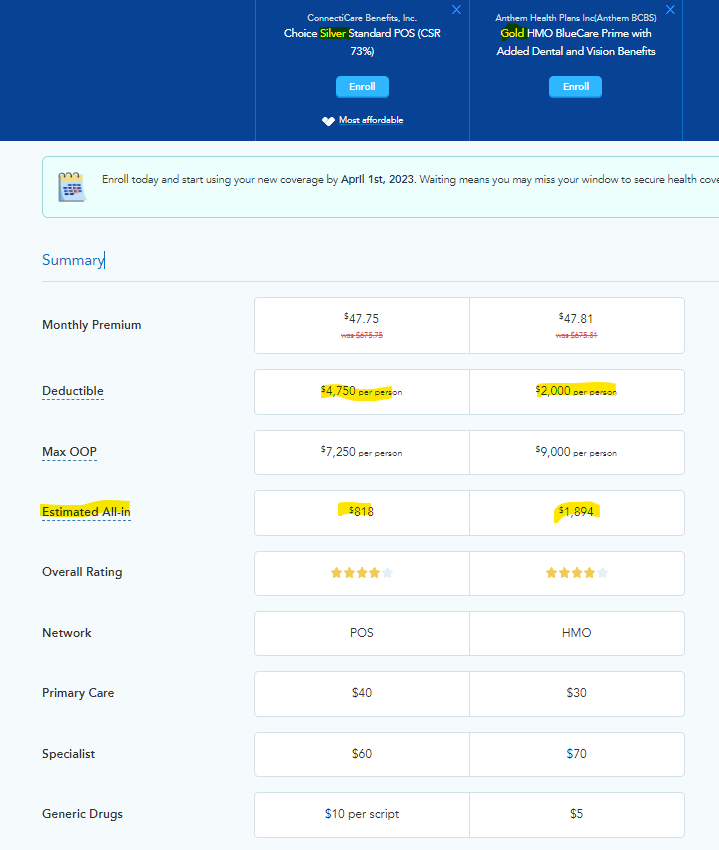Click the ConnectiCare plan star rating
This screenshot has height=850, width=719.
pos(362,572)
